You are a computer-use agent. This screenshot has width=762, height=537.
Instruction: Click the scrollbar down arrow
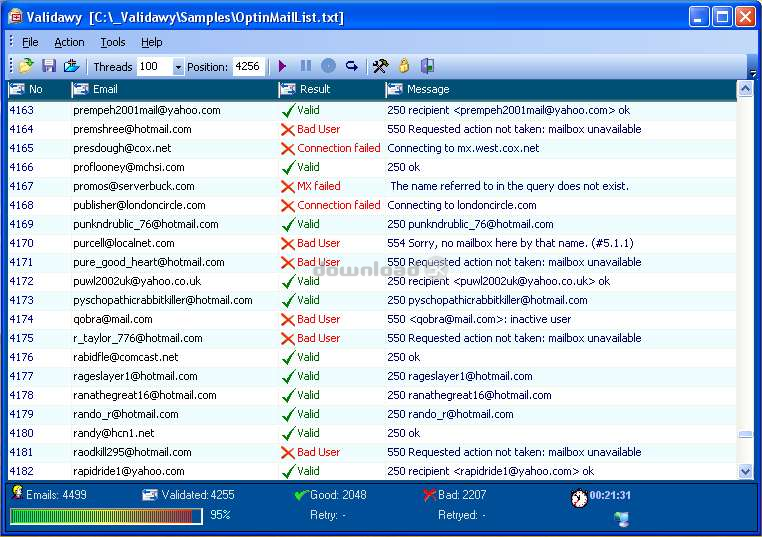745,471
